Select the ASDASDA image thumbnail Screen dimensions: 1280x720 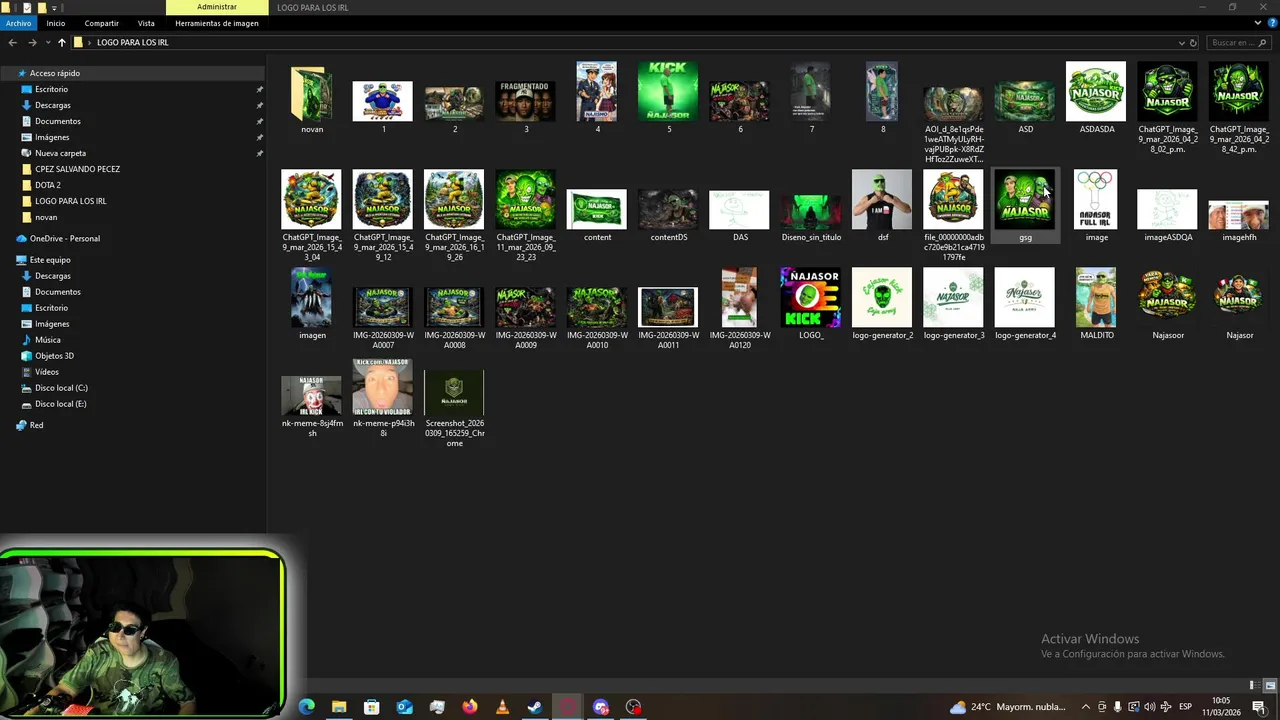tap(1096, 92)
